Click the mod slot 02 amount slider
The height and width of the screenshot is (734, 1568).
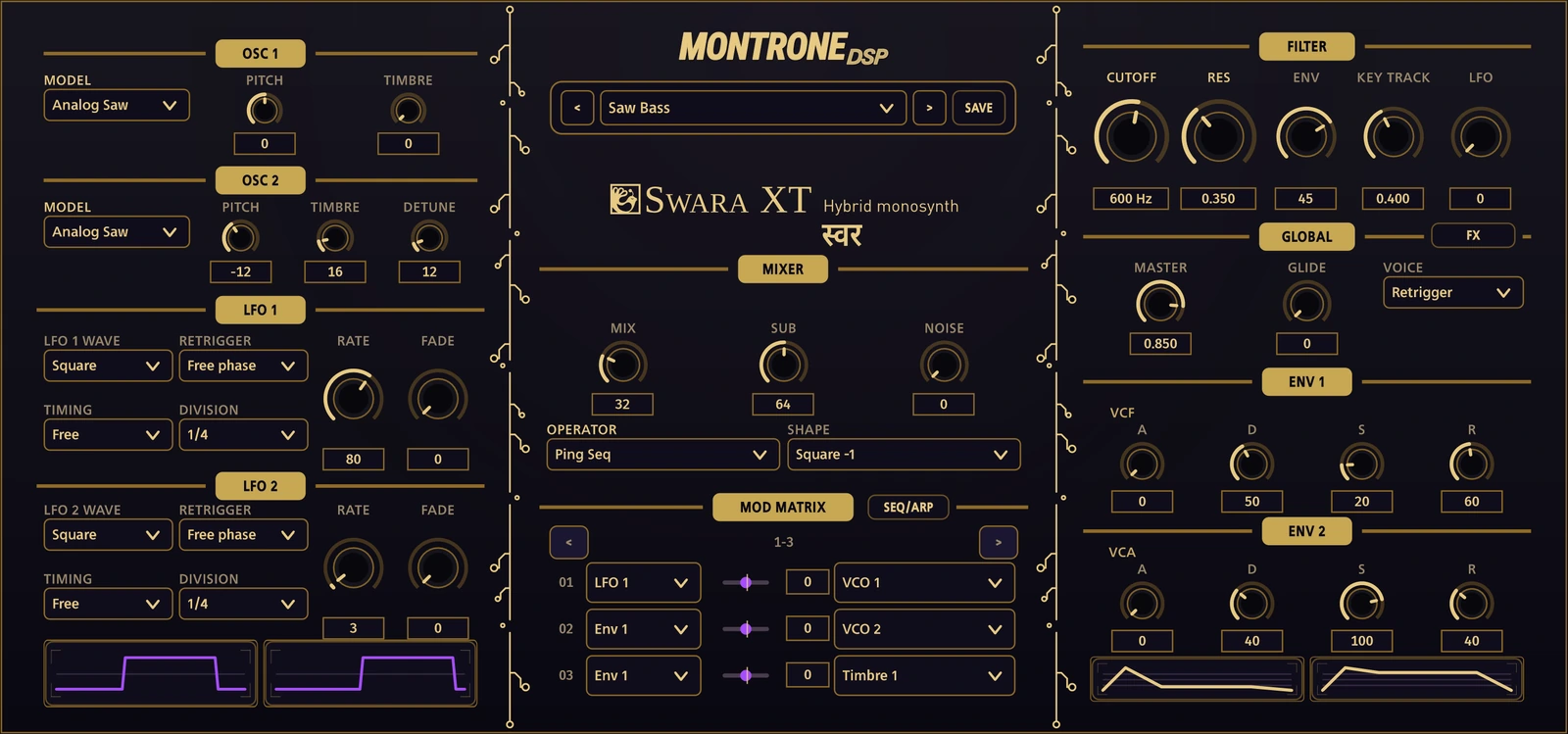coord(746,628)
